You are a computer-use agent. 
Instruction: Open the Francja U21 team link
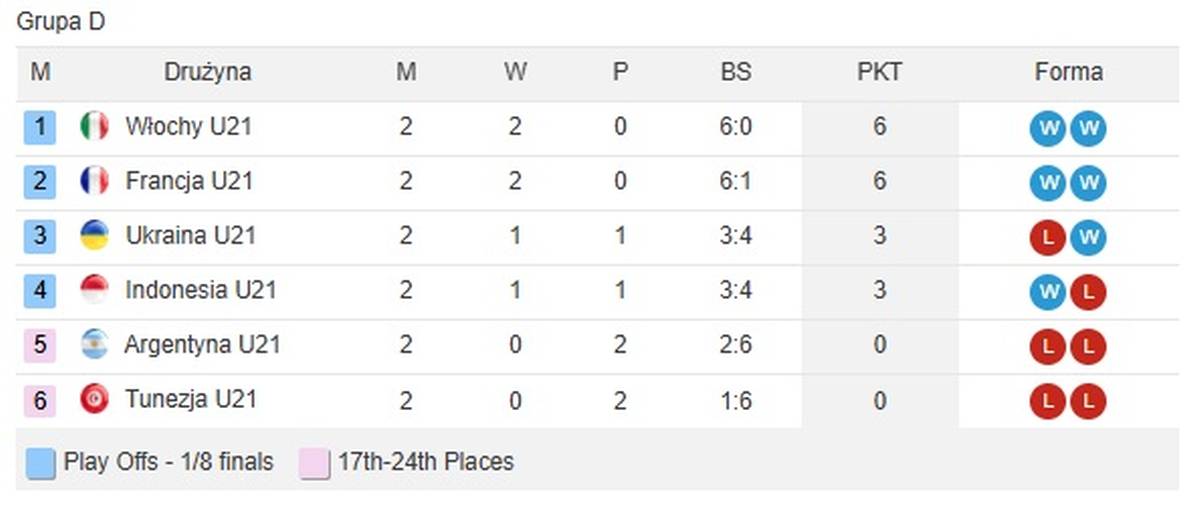point(189,181)
